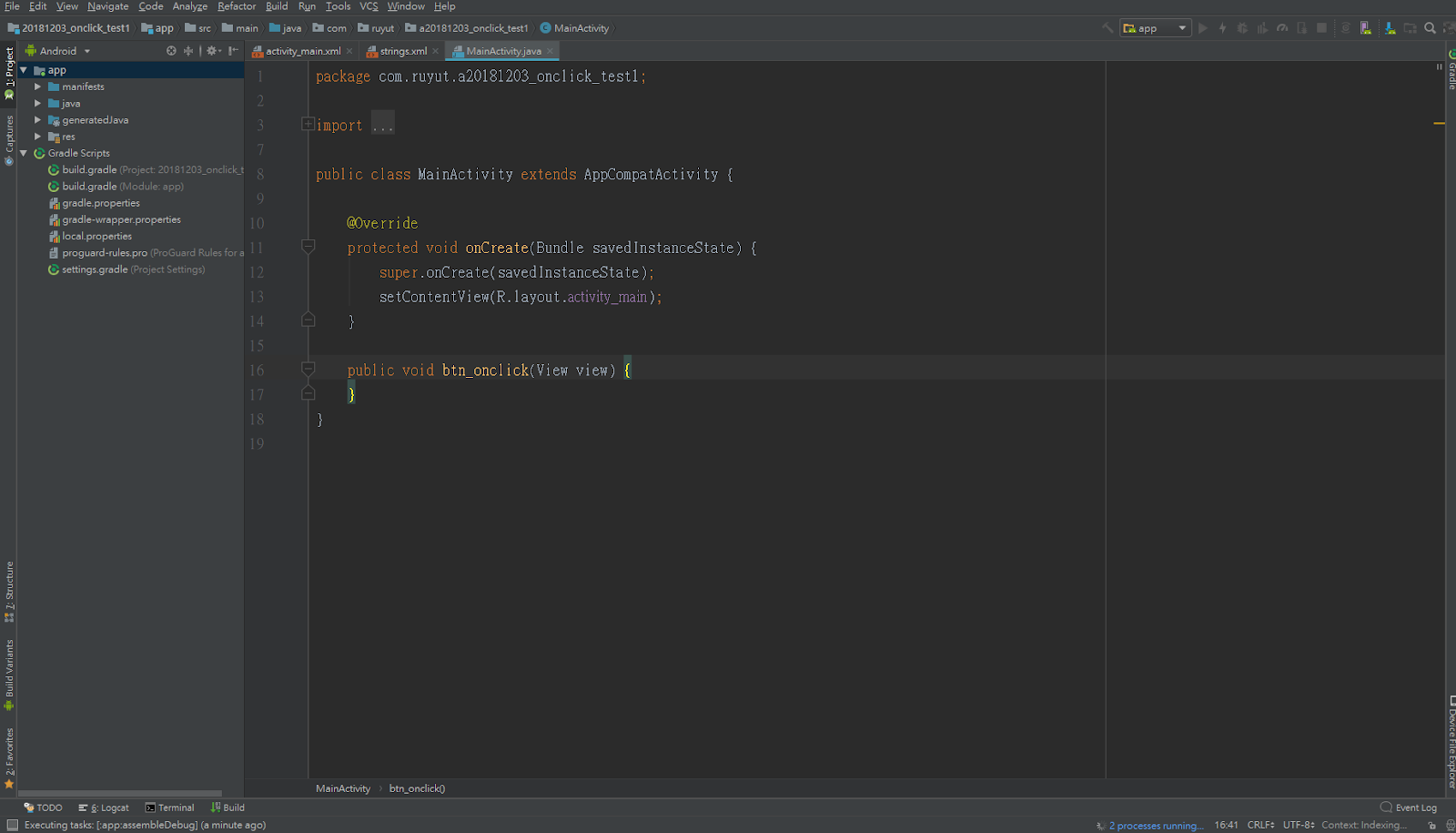Start debugging with the bug icon
The width and height of the screenshot is (1456, 833).
pos(1242,28)
